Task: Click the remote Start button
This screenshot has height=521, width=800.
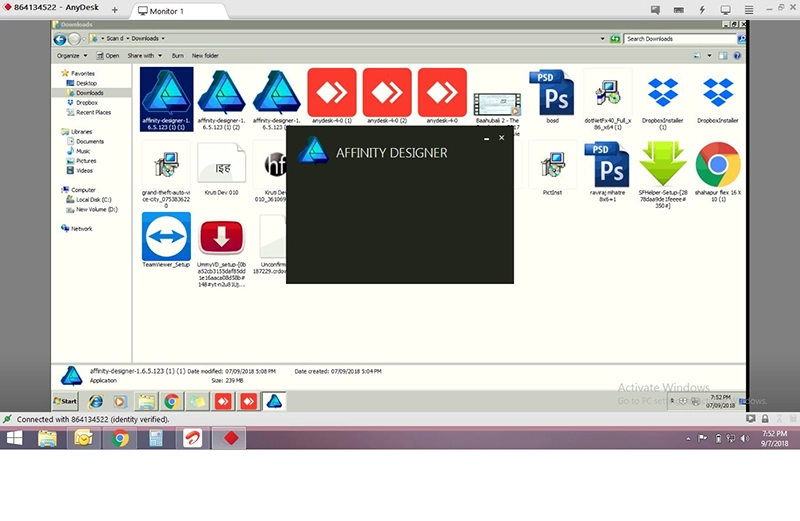Action: (x=65, y=401)
